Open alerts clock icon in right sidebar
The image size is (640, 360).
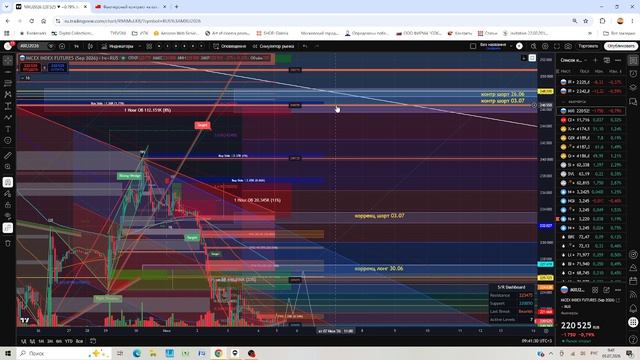click(x=633, y=74)
